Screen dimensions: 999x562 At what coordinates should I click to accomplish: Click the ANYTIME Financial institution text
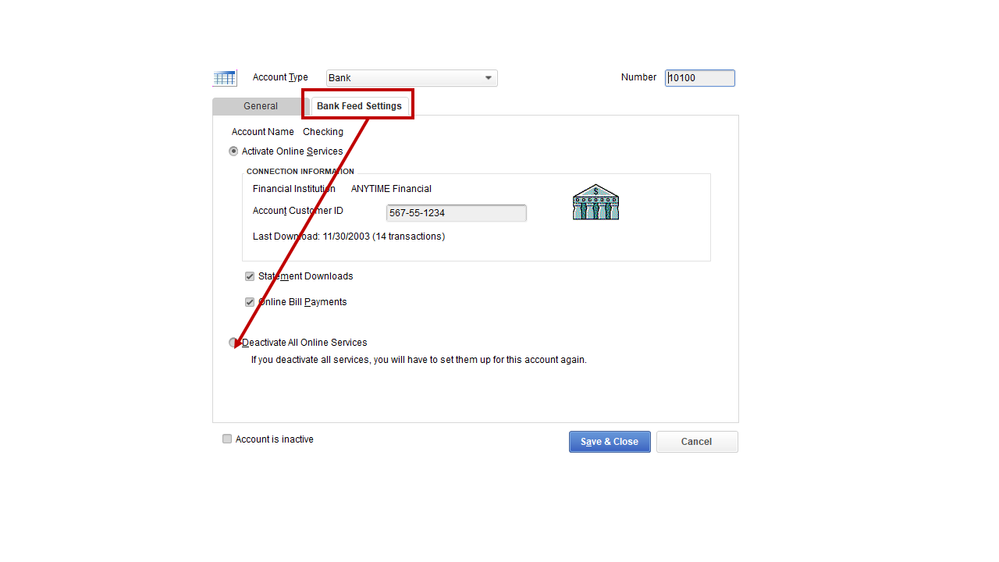[x=391, y=189]
